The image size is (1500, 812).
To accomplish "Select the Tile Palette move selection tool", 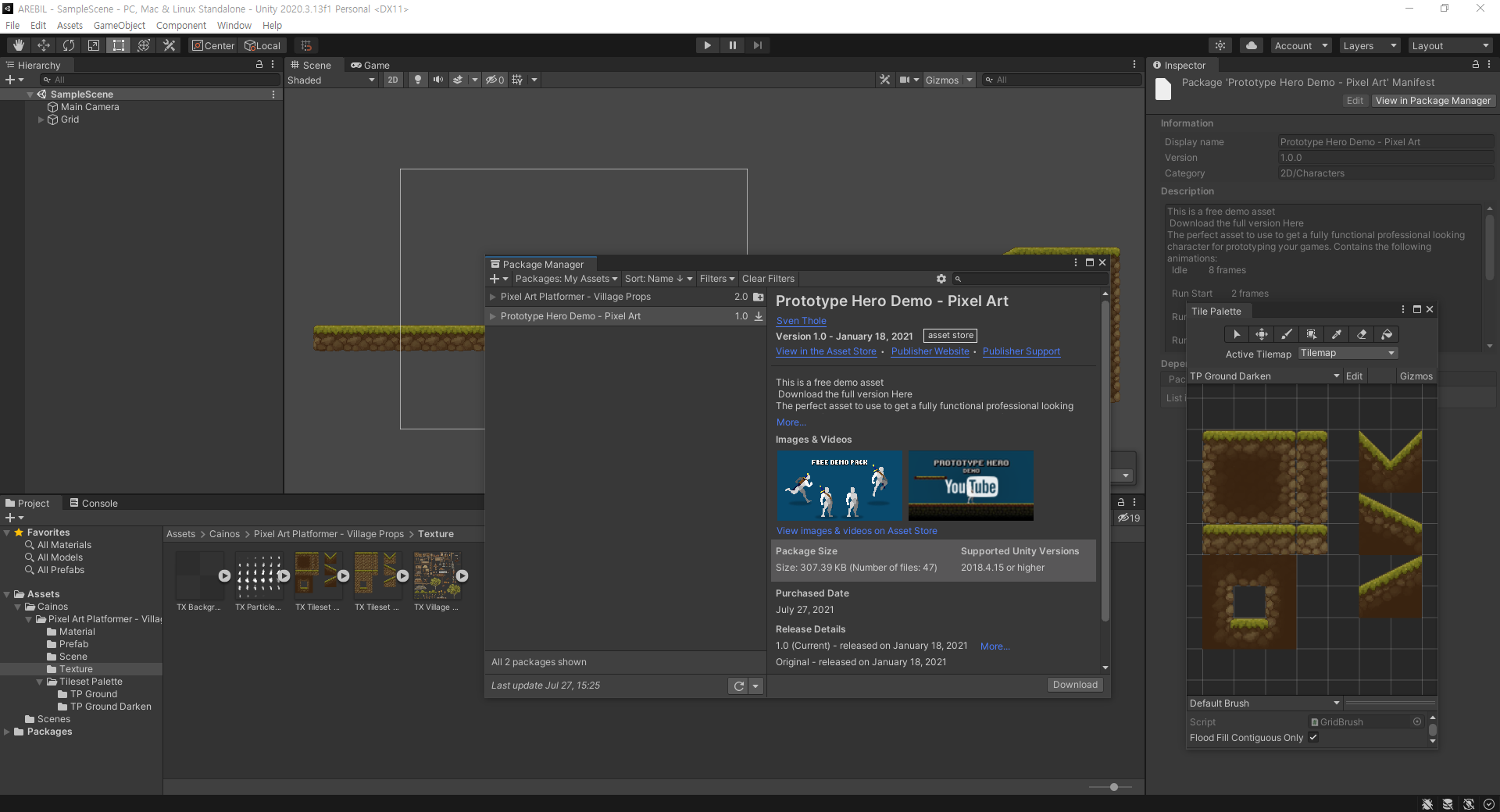I will click(x=1262, y=334).
